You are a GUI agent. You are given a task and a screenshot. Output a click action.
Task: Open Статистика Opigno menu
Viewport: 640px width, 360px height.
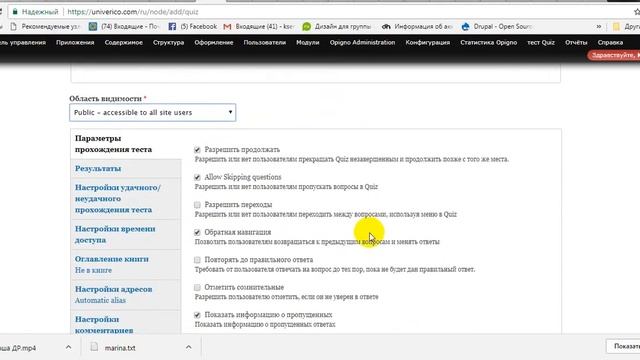(489, 42)
